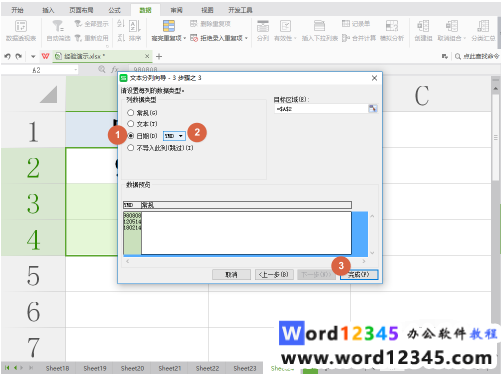Expand the 高亮重复项 dropdown arrow
The height and width of the screenshot is (374, 502).
click(184, 38)
